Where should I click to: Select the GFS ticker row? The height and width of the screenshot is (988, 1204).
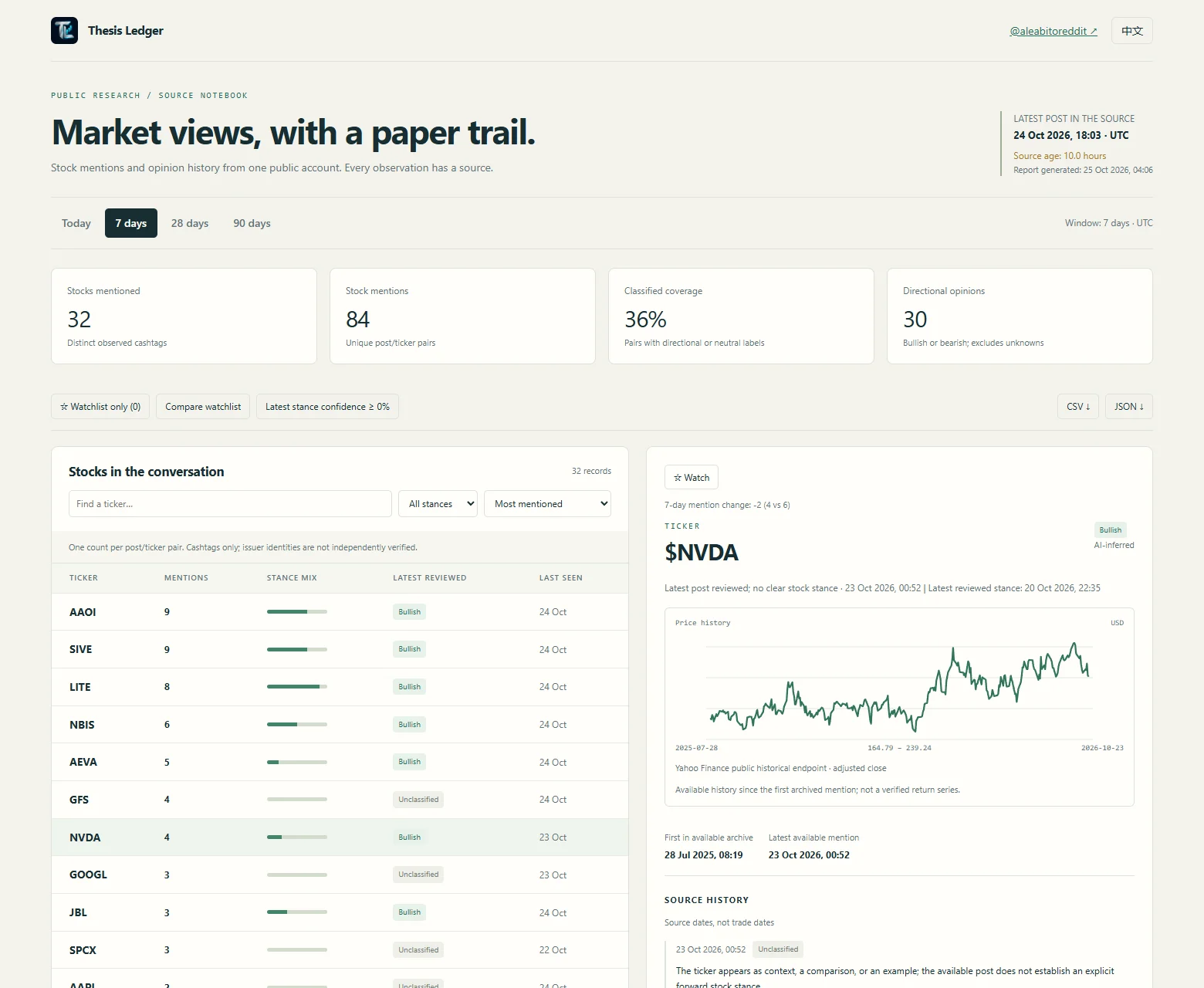coord(340,800)
